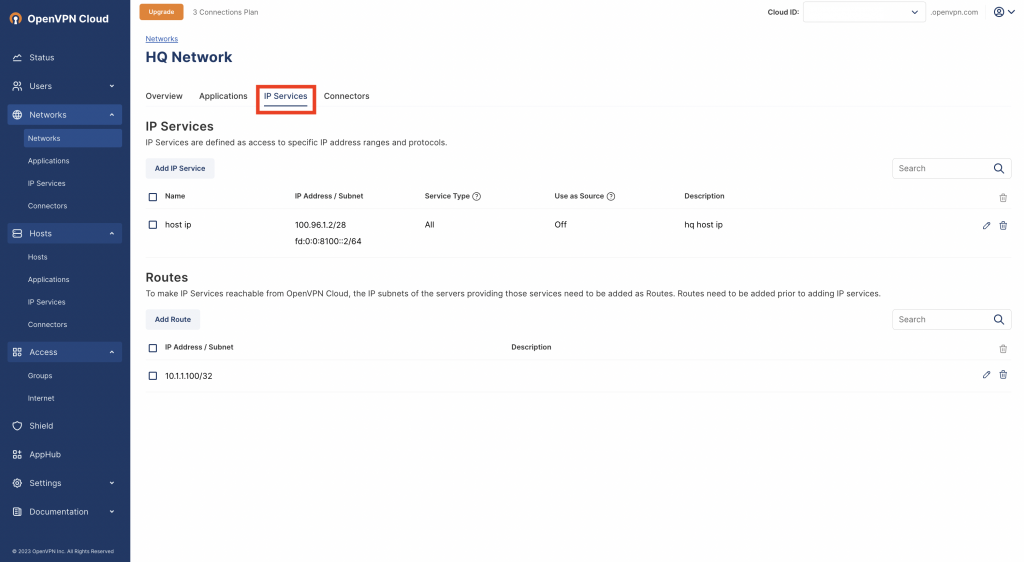
Task: Open Shield from the sidebar
Action: coord(41,426)
